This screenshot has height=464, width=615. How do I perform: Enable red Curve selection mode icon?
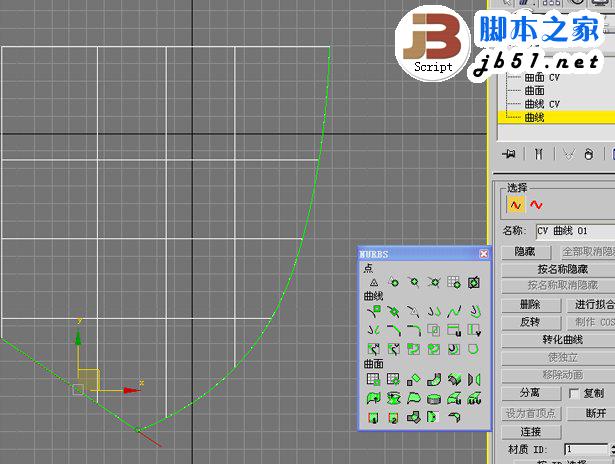point(536,204)
